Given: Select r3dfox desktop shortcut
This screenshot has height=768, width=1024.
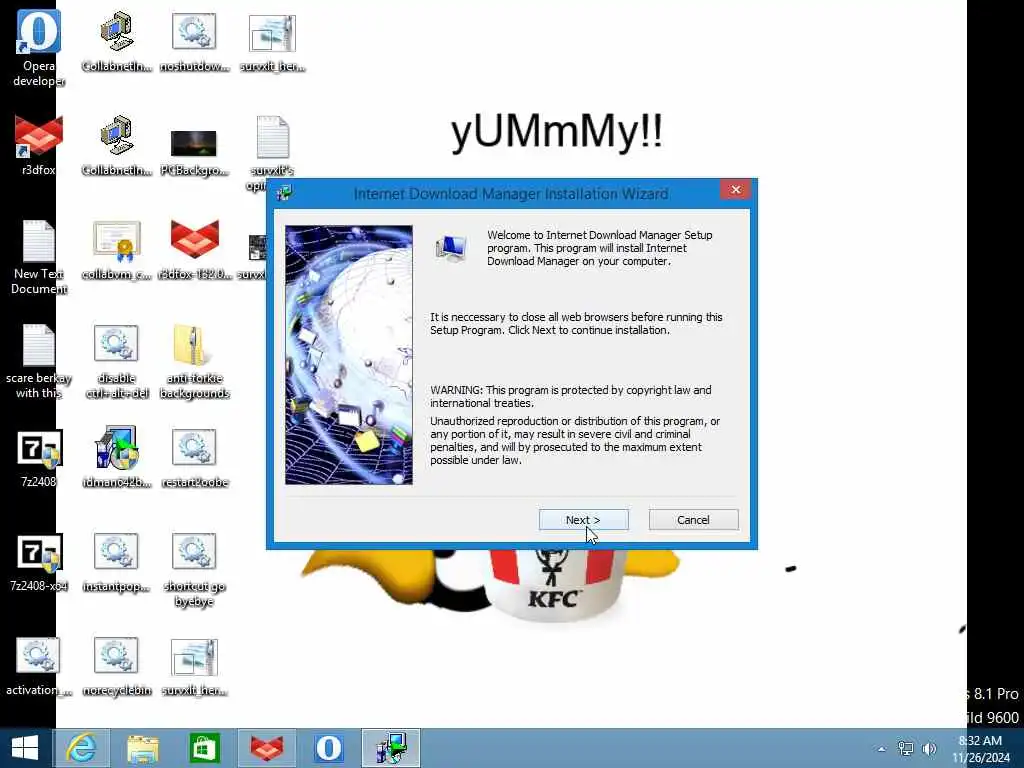Looking at the screenshot, I should 39,145.
